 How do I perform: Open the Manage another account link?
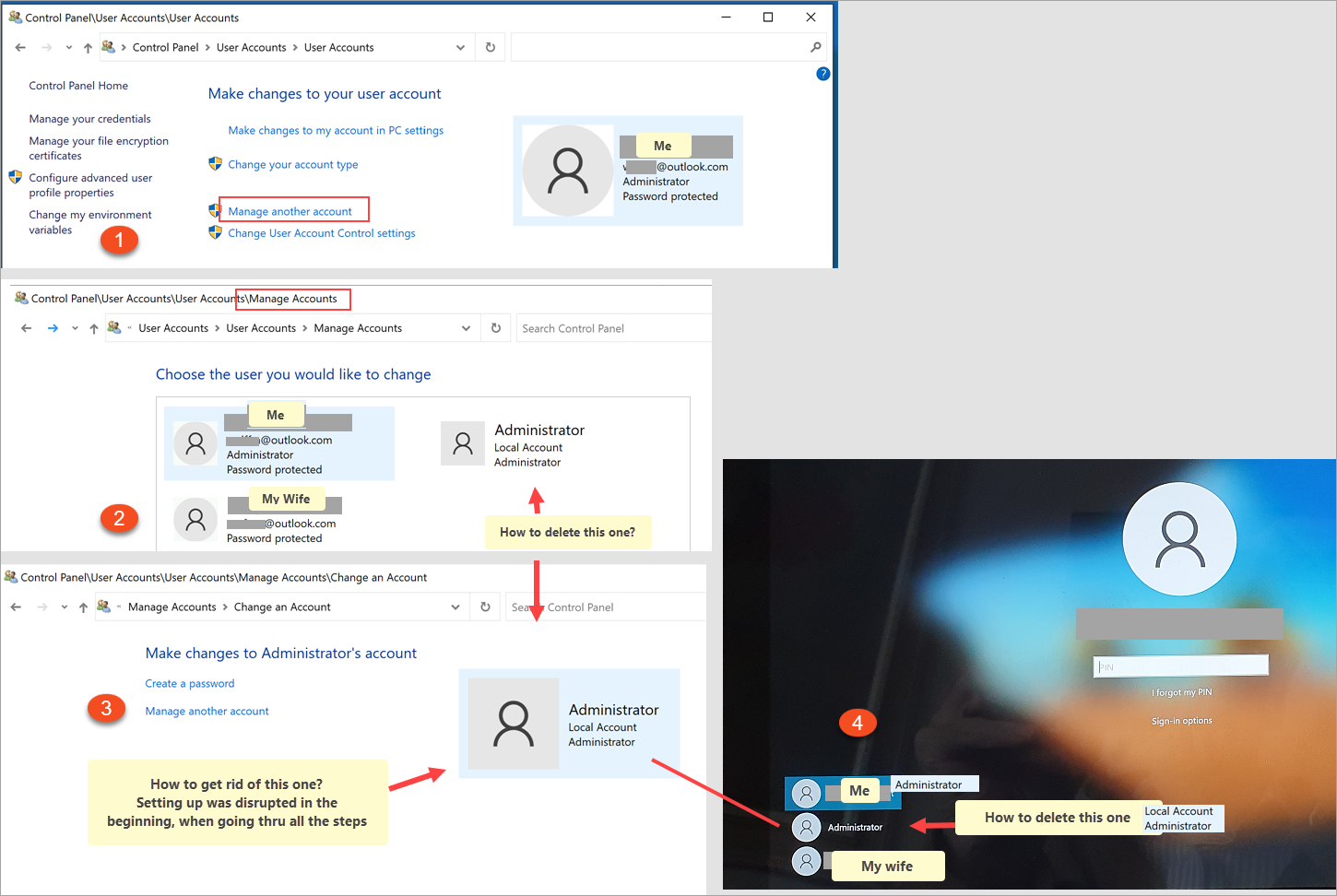[291, 210]
